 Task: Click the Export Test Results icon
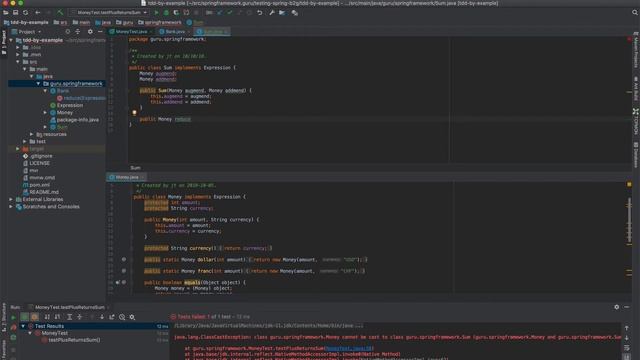112,317
